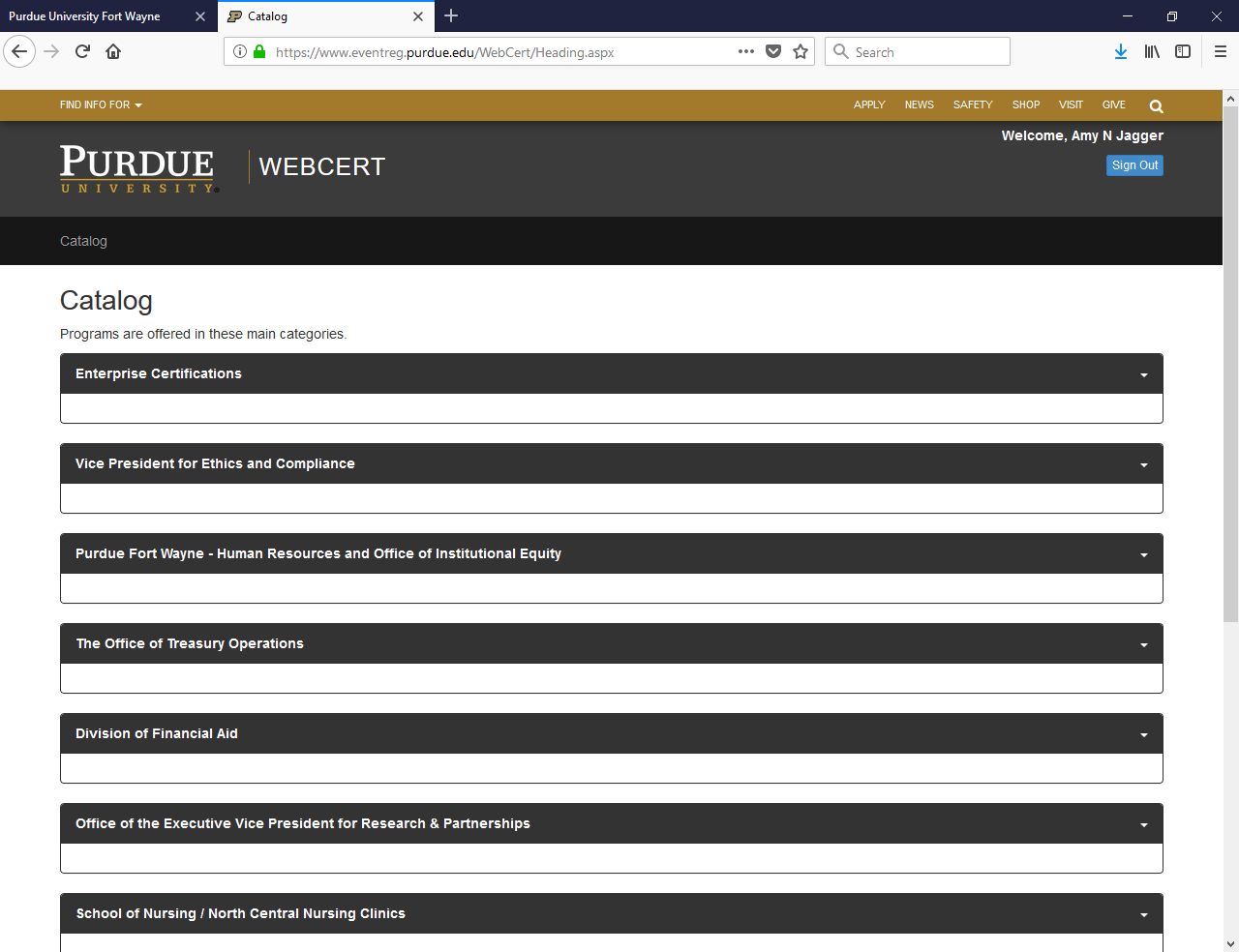Open the Safety link
This screenshot has width=1239, height=952.
(x=973, y=104)
